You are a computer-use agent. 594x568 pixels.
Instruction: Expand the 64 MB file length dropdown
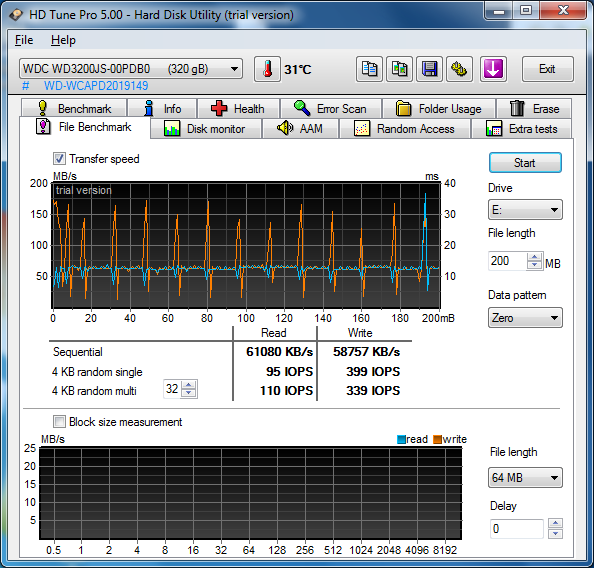coord(525,477)
